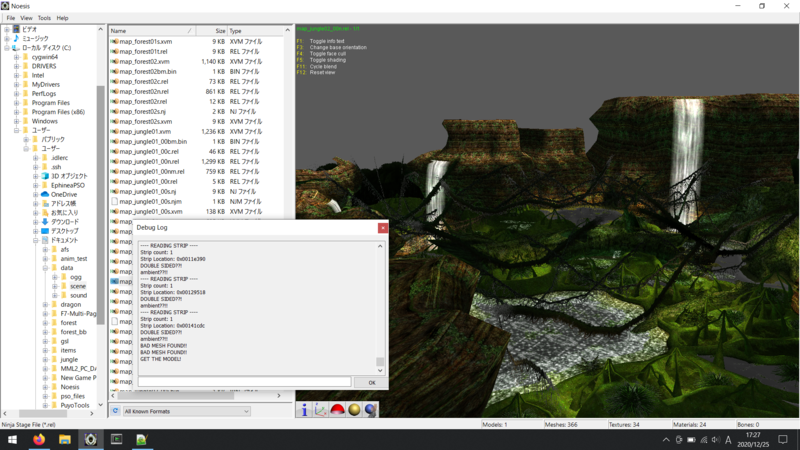Confirm Debug Log with OK button
Image resolution: width=800 pixels, height=450 pixels.
371,382
